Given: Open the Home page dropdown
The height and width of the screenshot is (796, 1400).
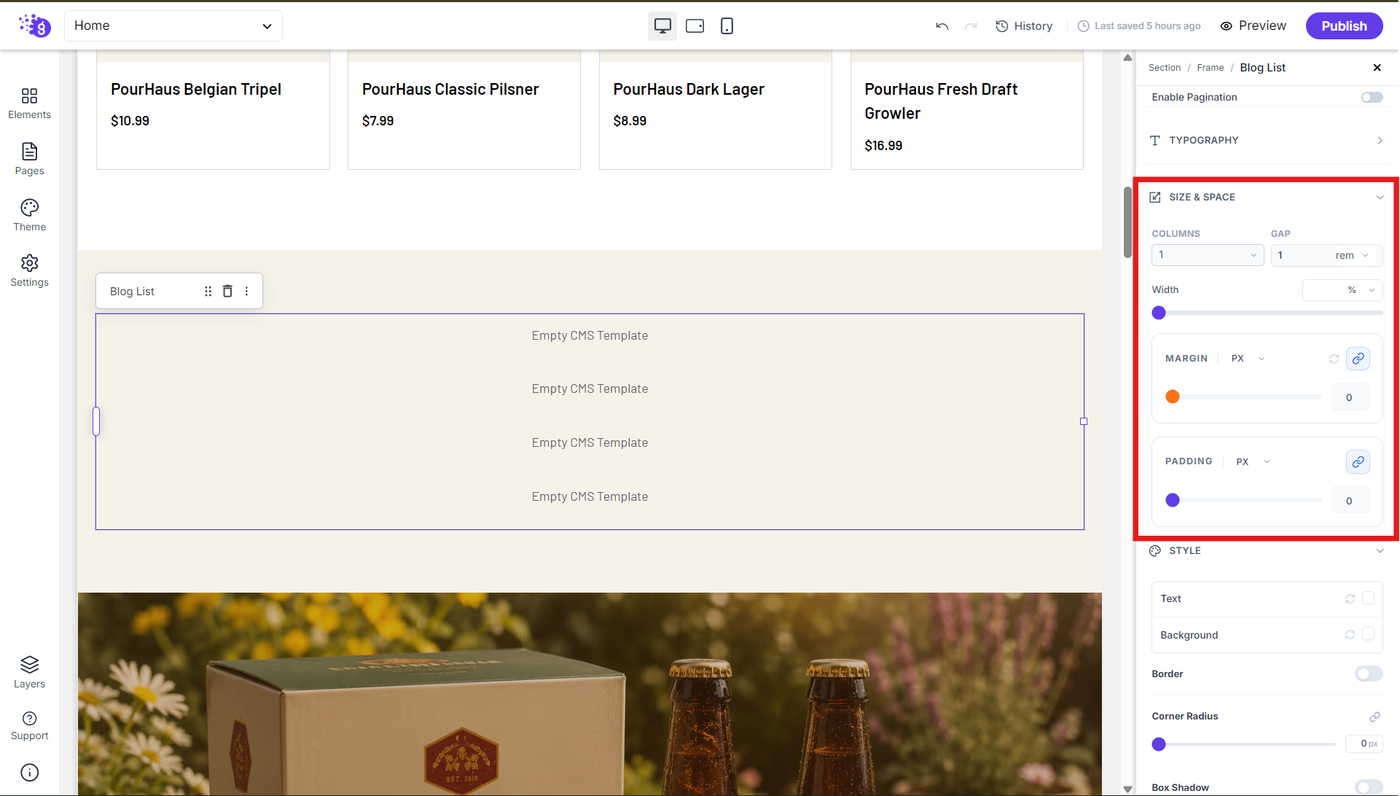Looking at the screenshot, I should (x=173, y=26).
